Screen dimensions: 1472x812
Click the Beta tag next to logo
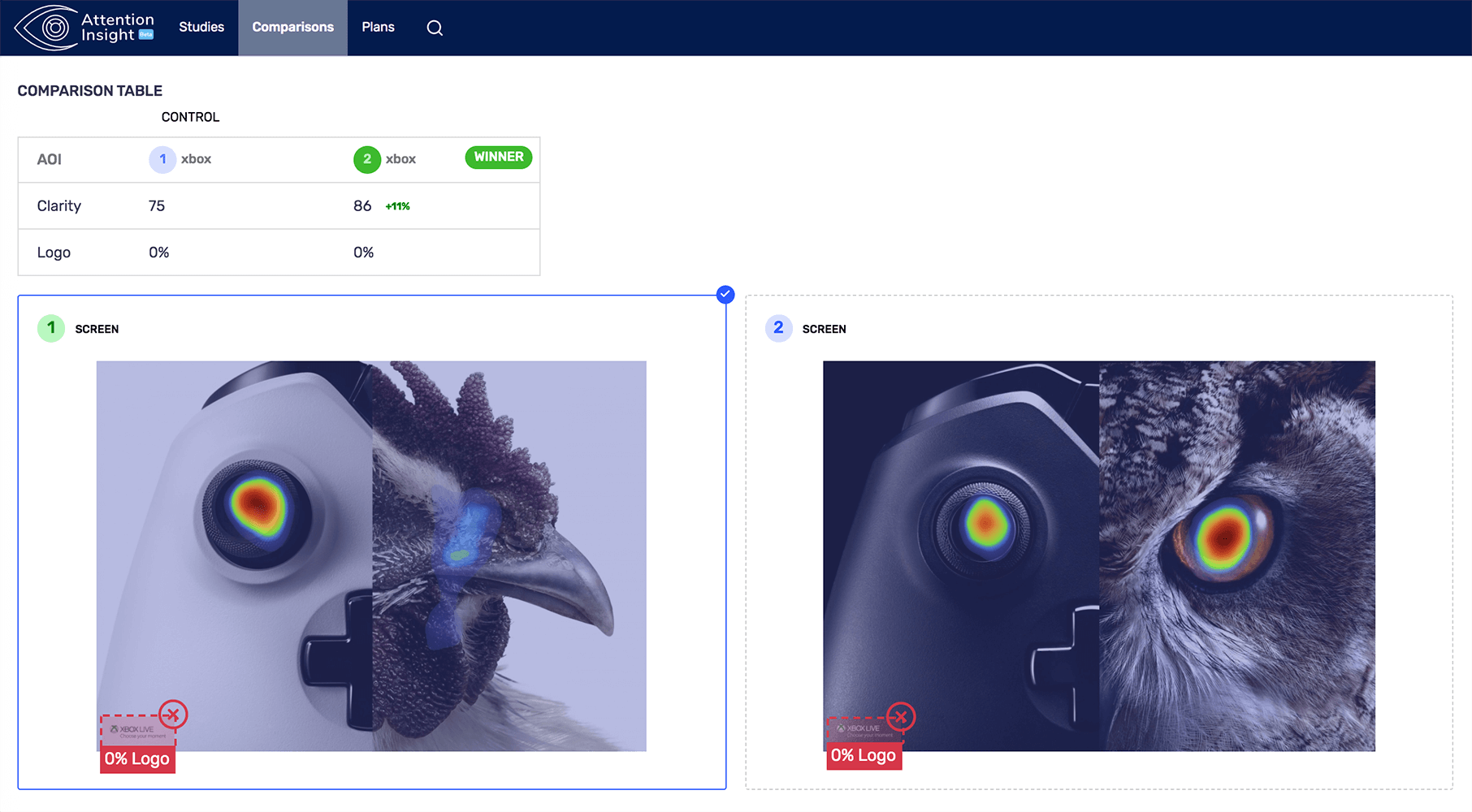146,34
